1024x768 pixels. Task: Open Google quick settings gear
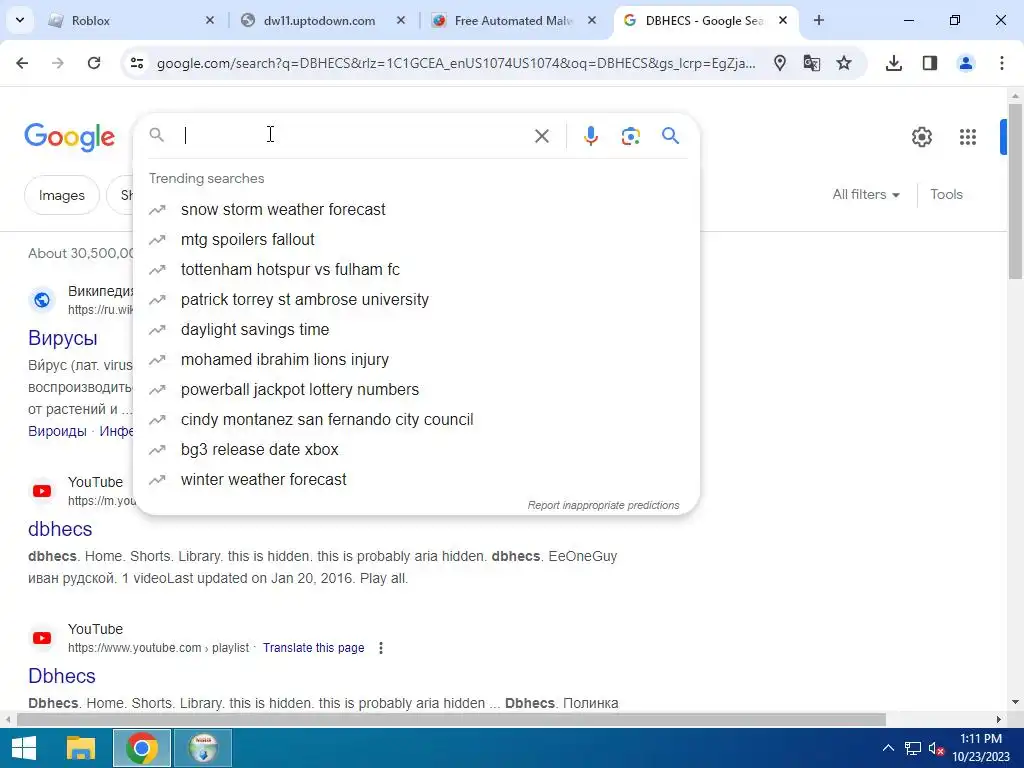coord(921,137)
